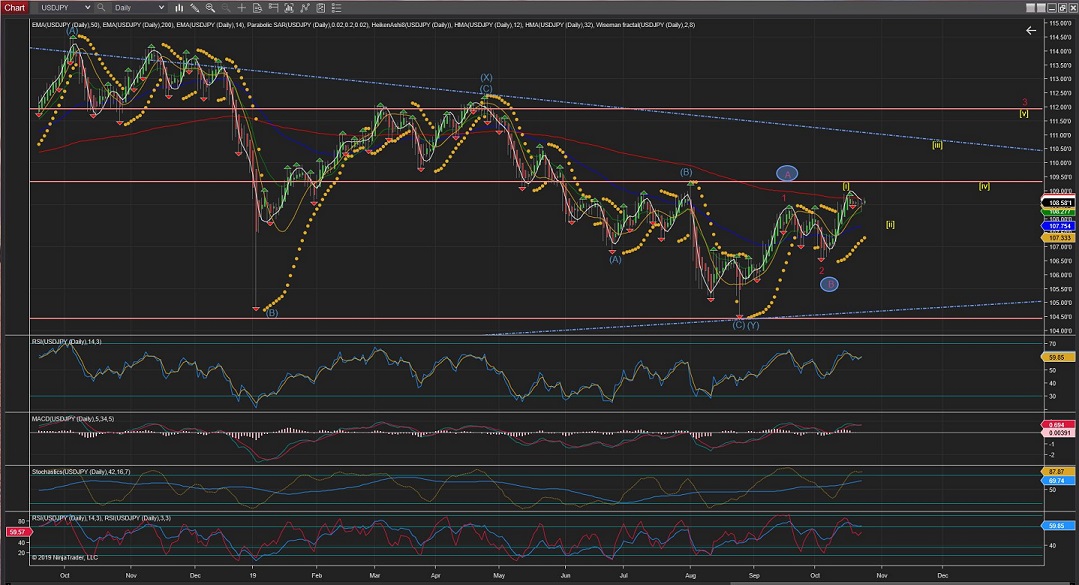Select the cross hair pointer tool
The height and width of the screenshot is (585, 1079).
tap(242, 8)
